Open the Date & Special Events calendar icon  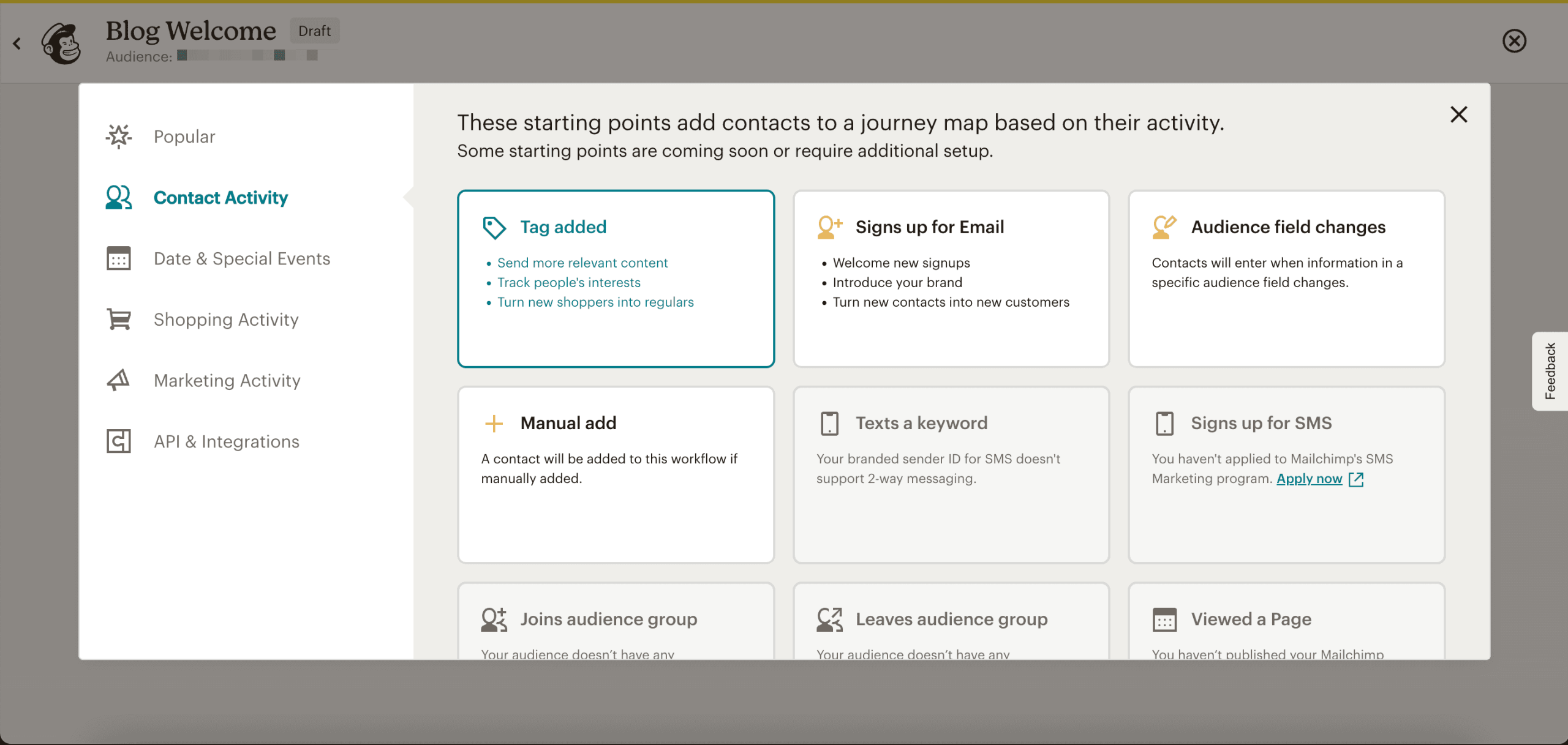pyautogui.click(x=119, y=258)
